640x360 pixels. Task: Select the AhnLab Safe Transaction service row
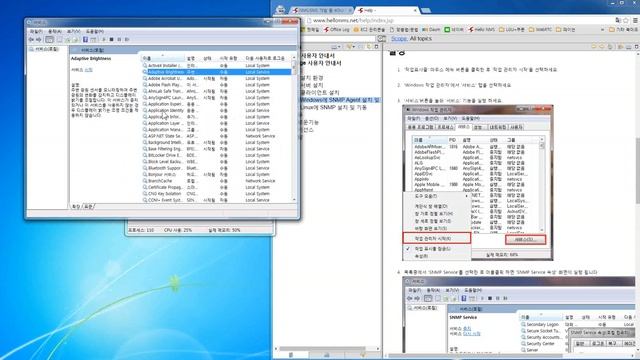[x=217, y=91]
